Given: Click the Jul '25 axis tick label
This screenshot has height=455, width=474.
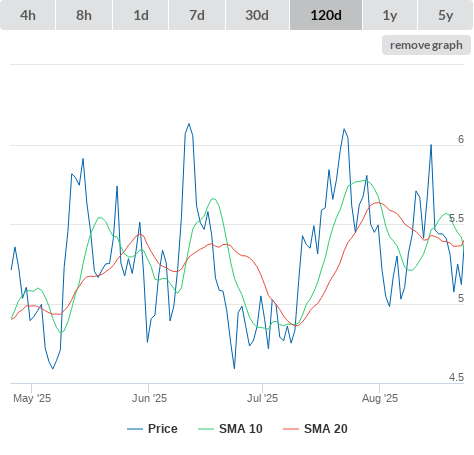Looking at the screenshot, I should click(x=262, y=398).
